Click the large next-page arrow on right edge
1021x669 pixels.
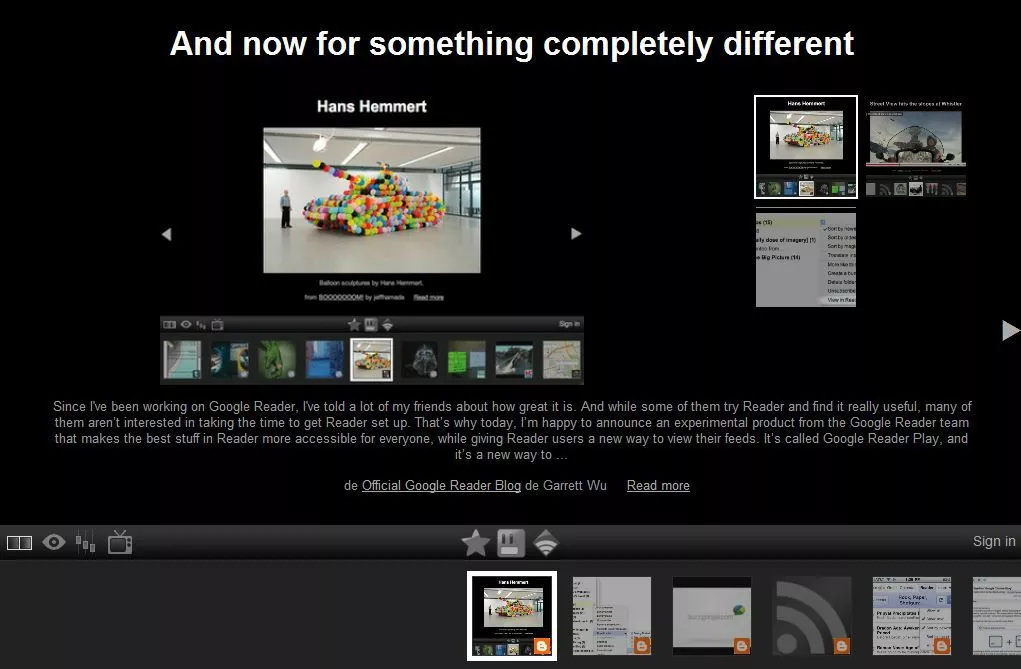1009,330
